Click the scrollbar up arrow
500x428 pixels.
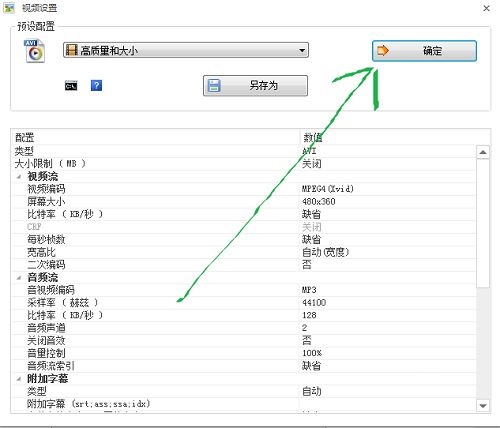click(483, 152)
